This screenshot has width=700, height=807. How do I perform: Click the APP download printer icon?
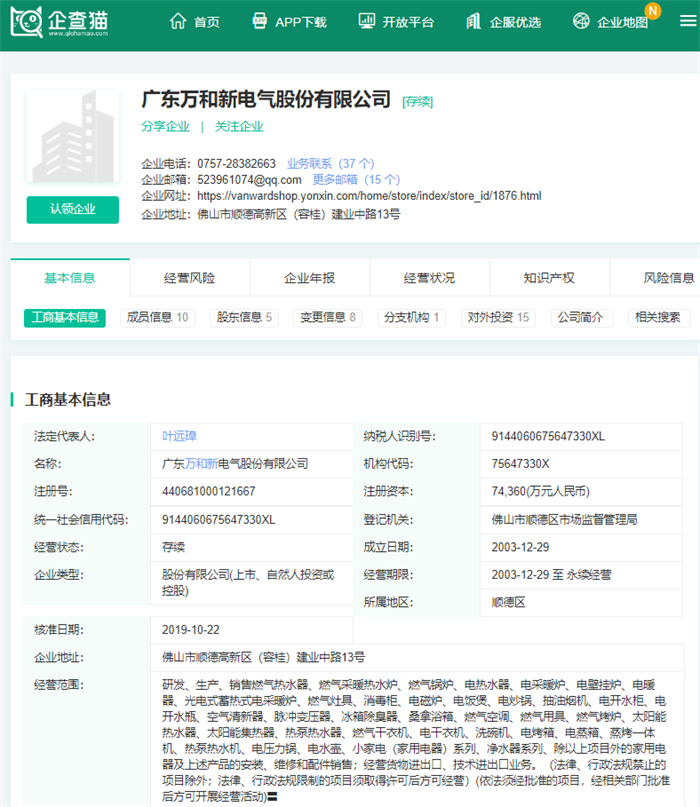(x=259, y=21)
